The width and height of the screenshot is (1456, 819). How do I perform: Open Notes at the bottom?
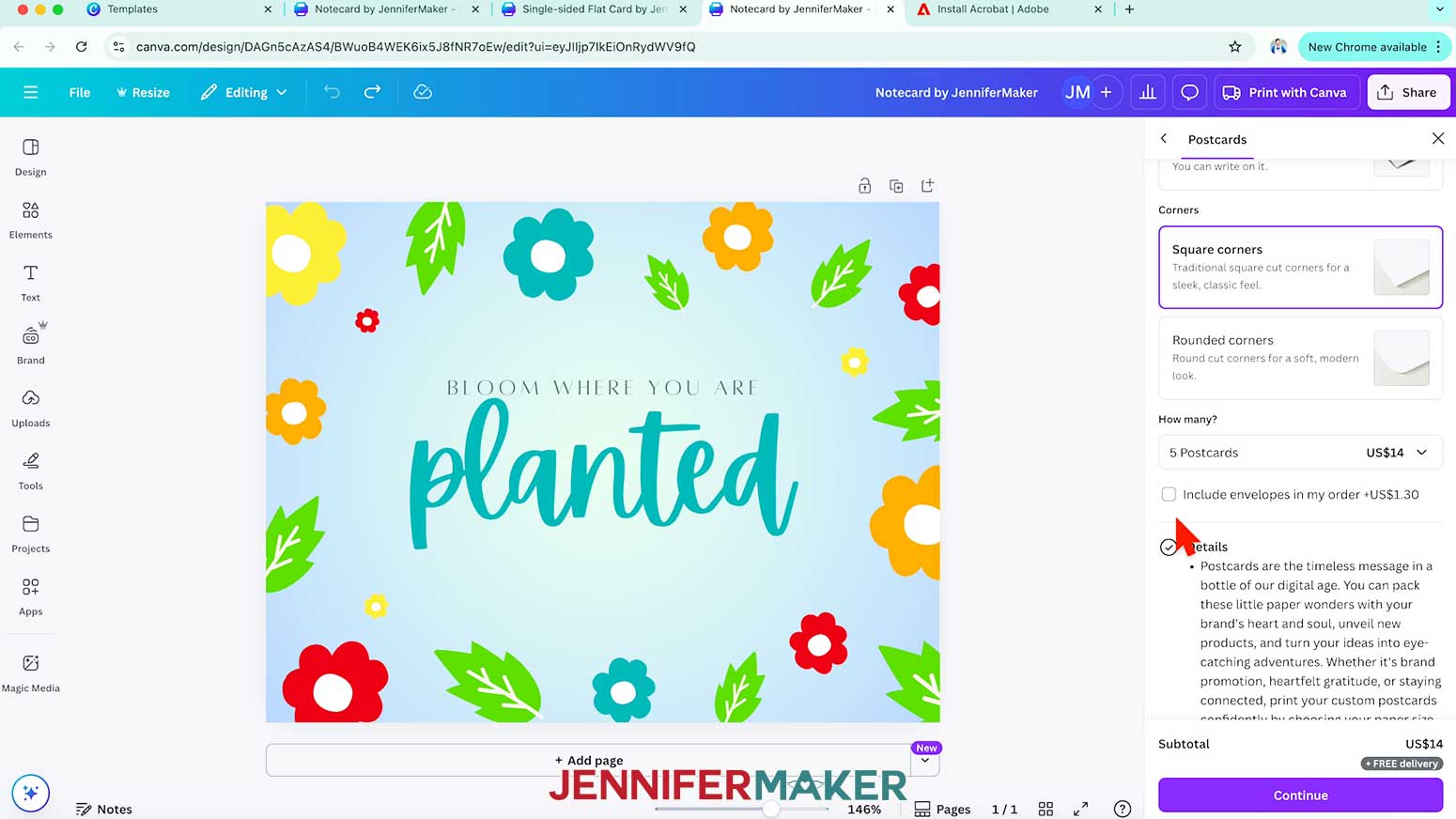104,809
